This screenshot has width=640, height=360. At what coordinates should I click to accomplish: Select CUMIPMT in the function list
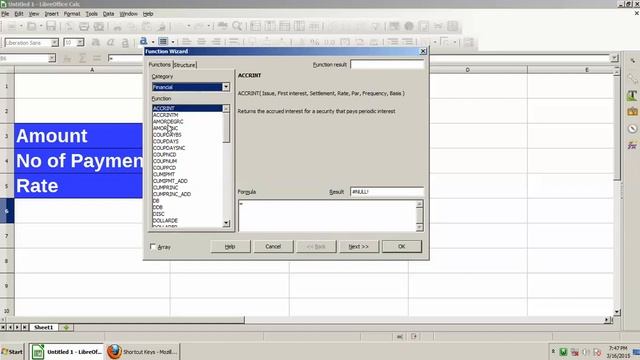[187, 174]
